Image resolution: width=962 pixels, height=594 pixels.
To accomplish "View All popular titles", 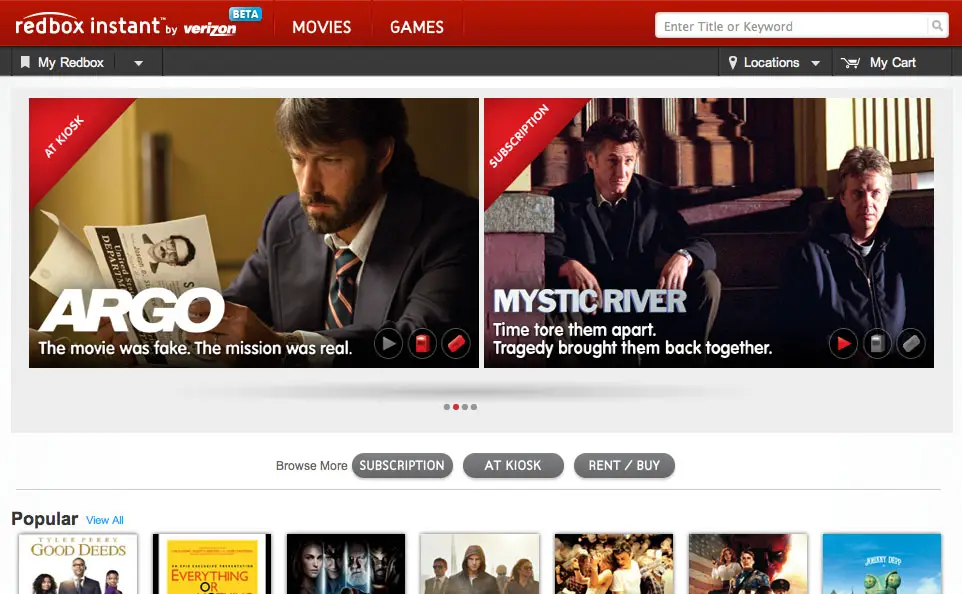I will pos(105,520).
